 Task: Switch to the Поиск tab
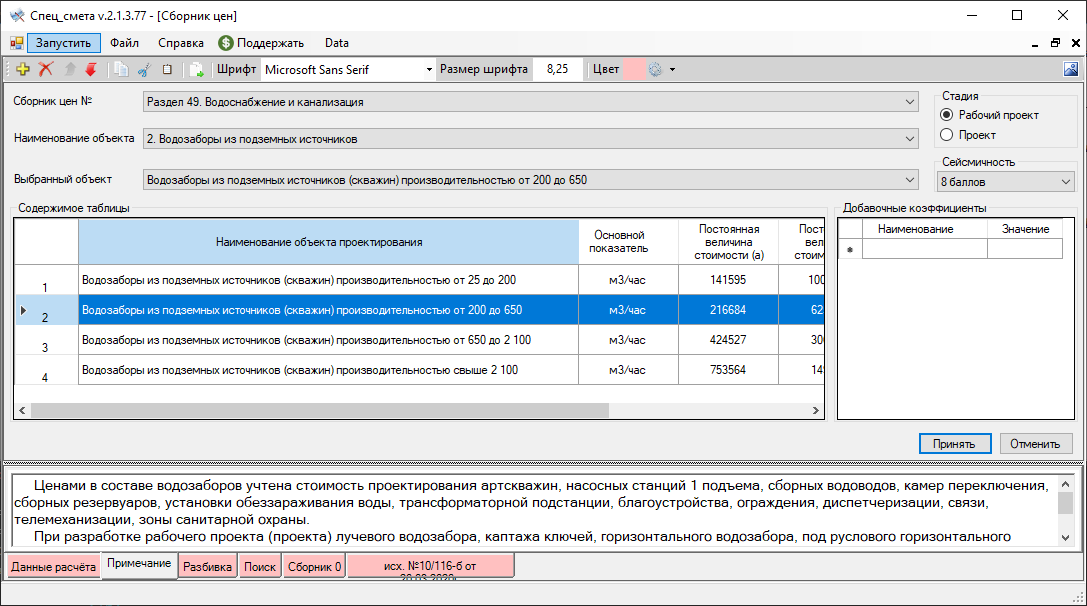pyautogui.click(x=260, y=566)
